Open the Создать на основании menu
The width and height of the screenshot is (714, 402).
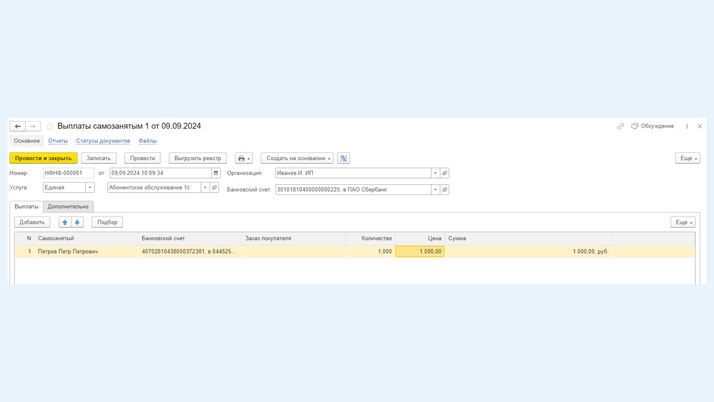[297, 158]
